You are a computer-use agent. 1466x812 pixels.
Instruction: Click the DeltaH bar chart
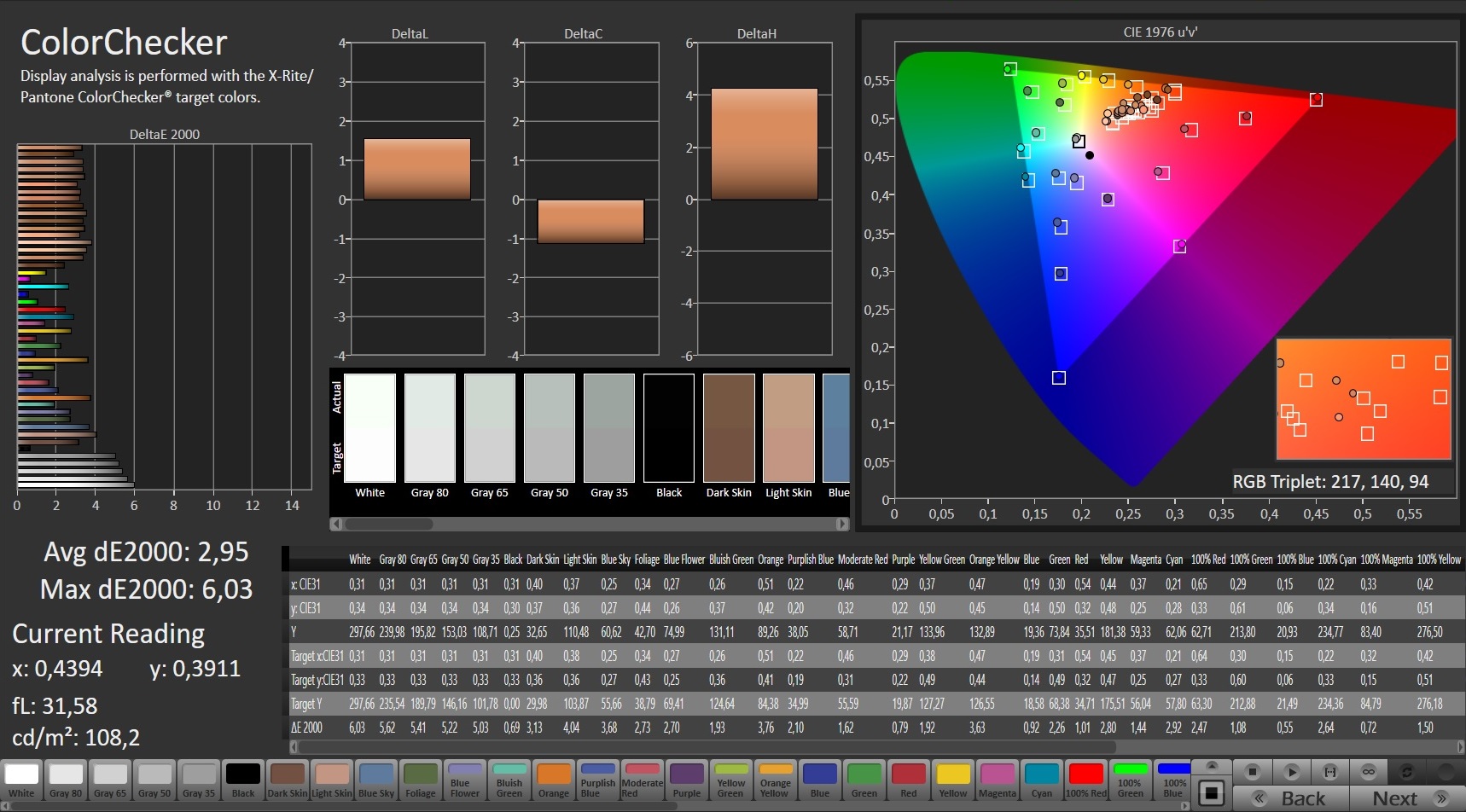pos(765,199)
